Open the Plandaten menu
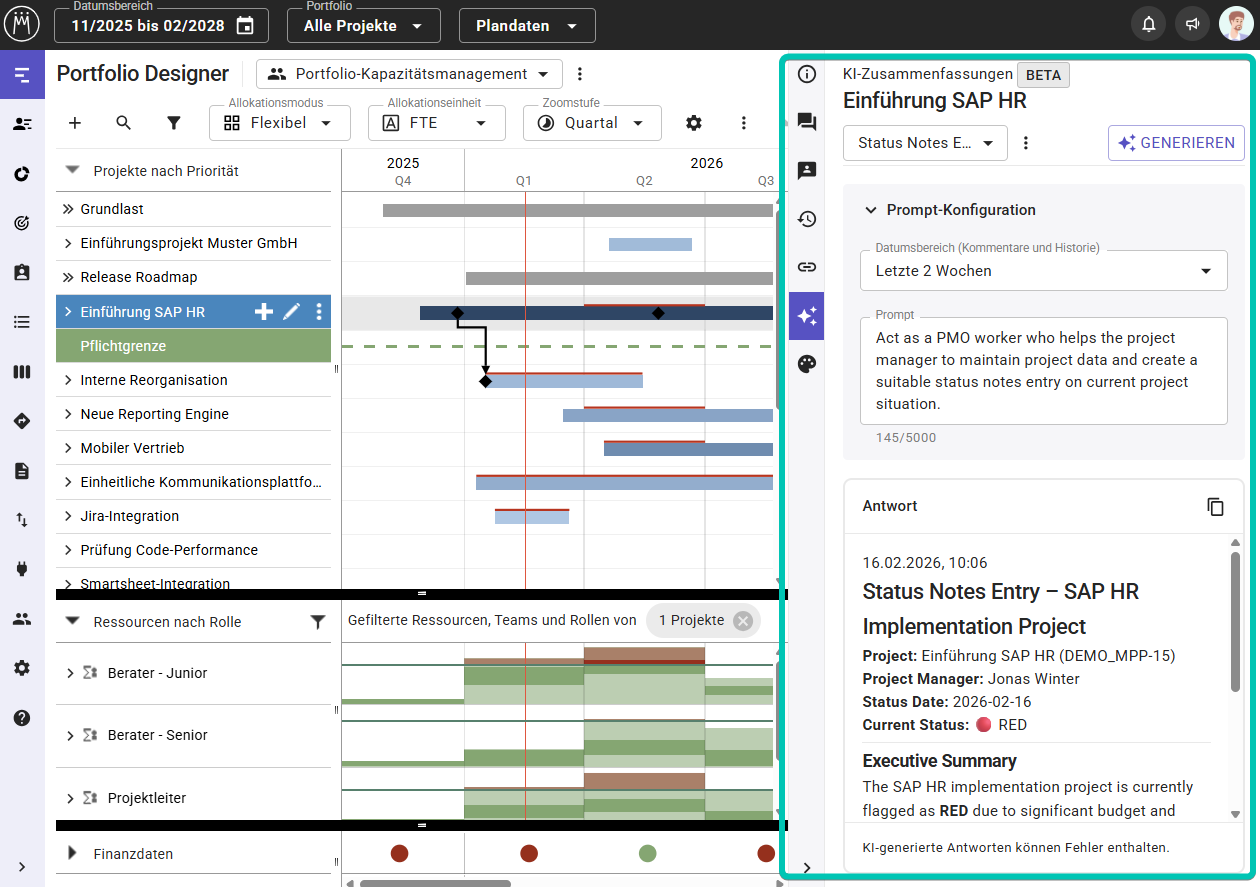 [x=526, y=26]
